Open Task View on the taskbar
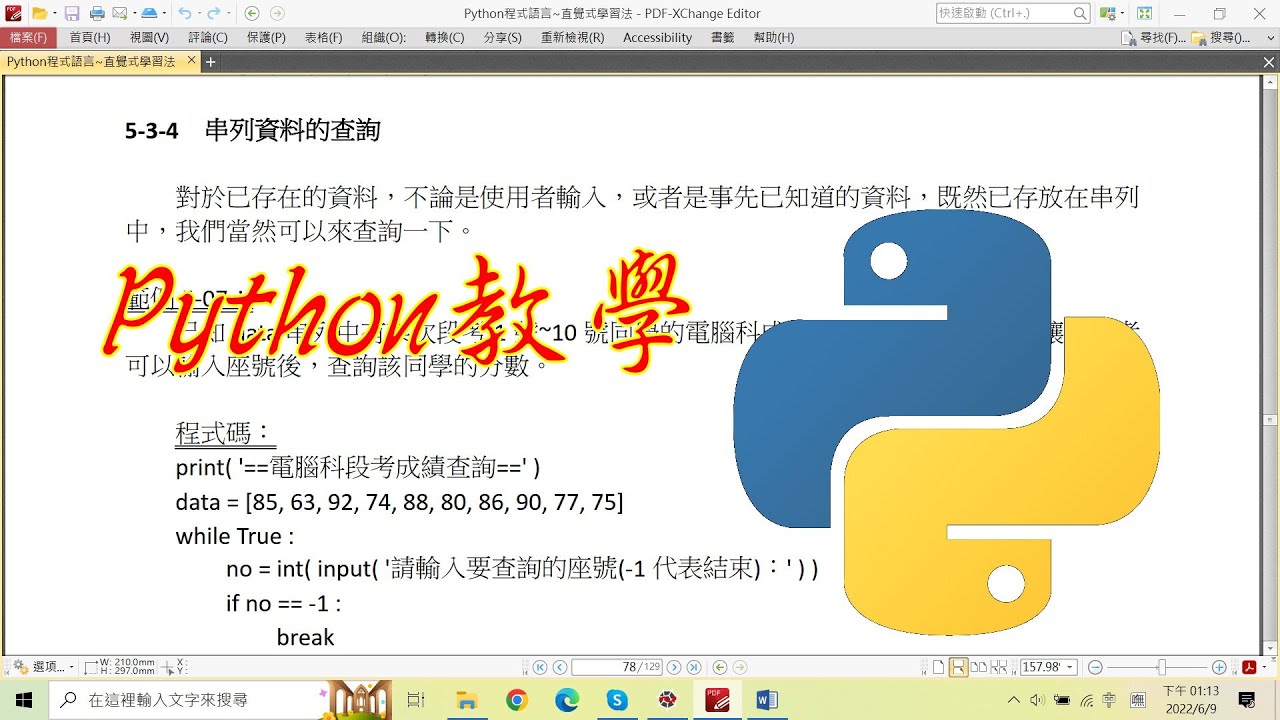The image size is (1280, 720). tap(417, 700)
